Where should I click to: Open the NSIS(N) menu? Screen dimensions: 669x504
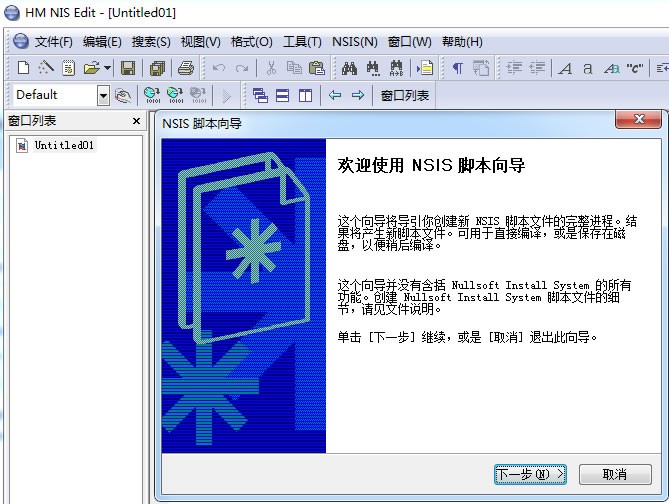(x=355, y=42)
